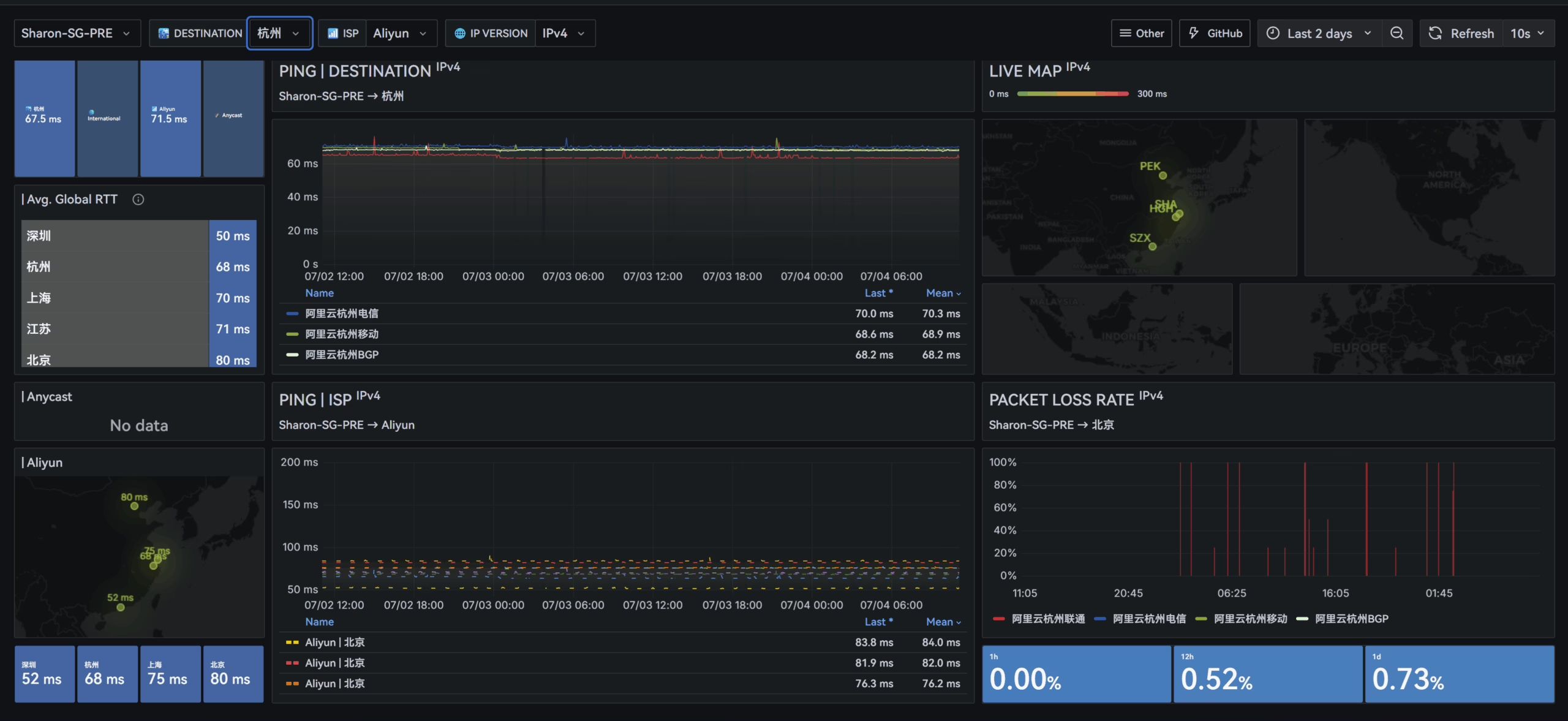The width and height of the screenshot is (1568, 721).
Task: Click the 1h 0.00% packet loss stat
Action: click(1076, 674)
